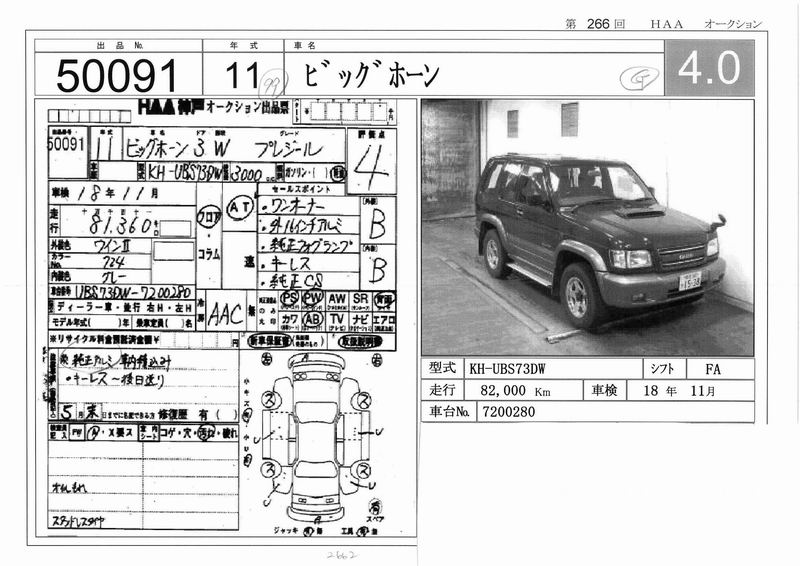The width and height of the screenshot is (800, 566).
Task: Click the circled PW equipment mark
Action: tap(312, 298)
